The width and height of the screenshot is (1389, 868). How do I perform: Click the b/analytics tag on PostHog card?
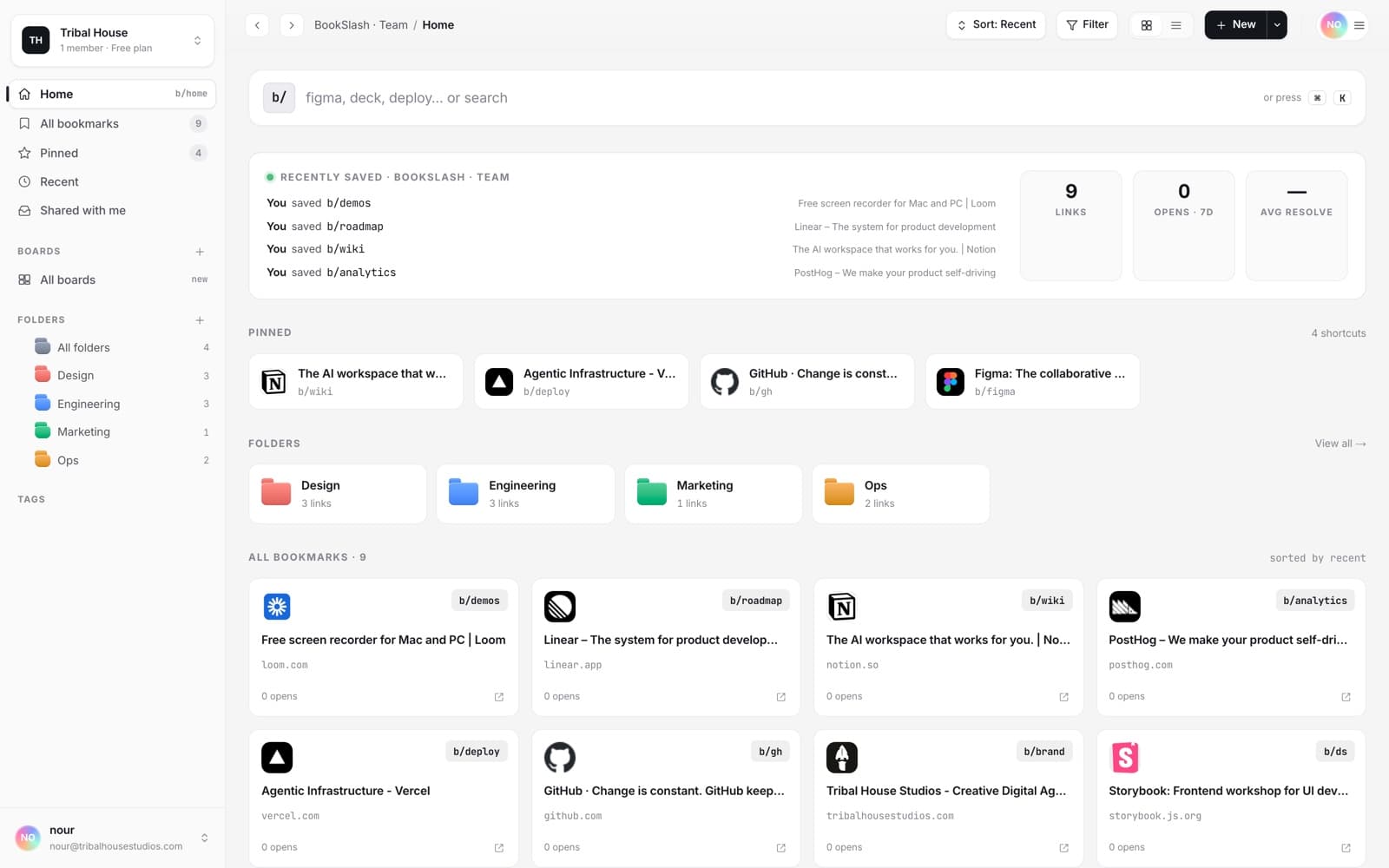pos(1315,601)
